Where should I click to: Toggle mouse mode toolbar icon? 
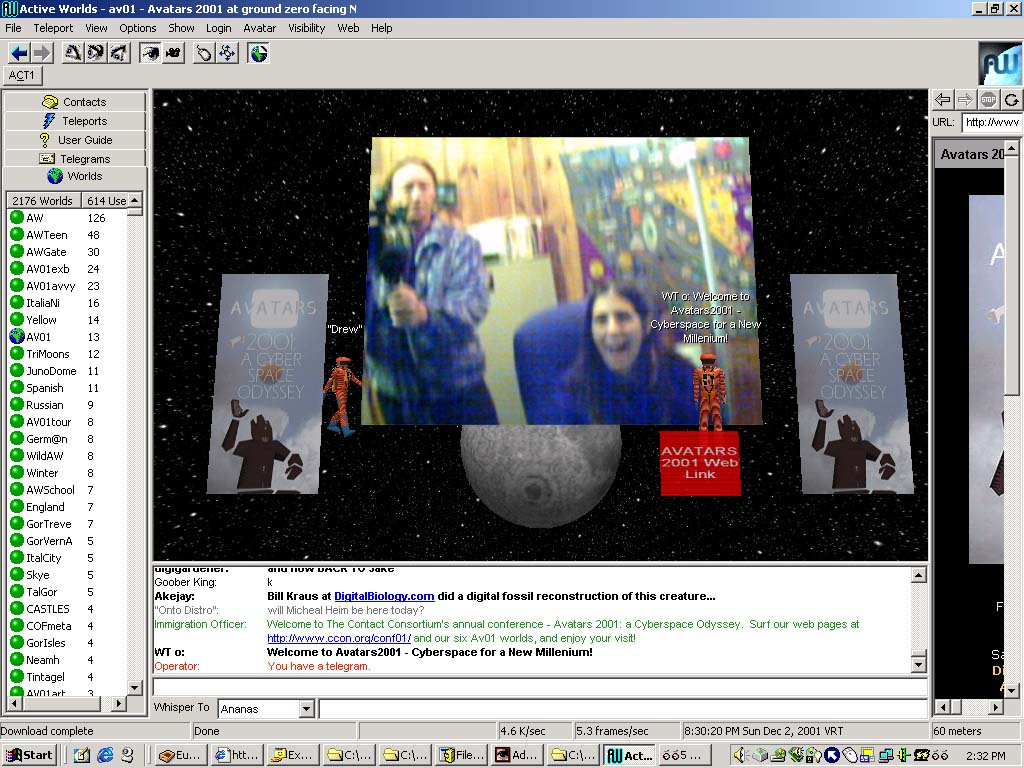tap(204, 53)
